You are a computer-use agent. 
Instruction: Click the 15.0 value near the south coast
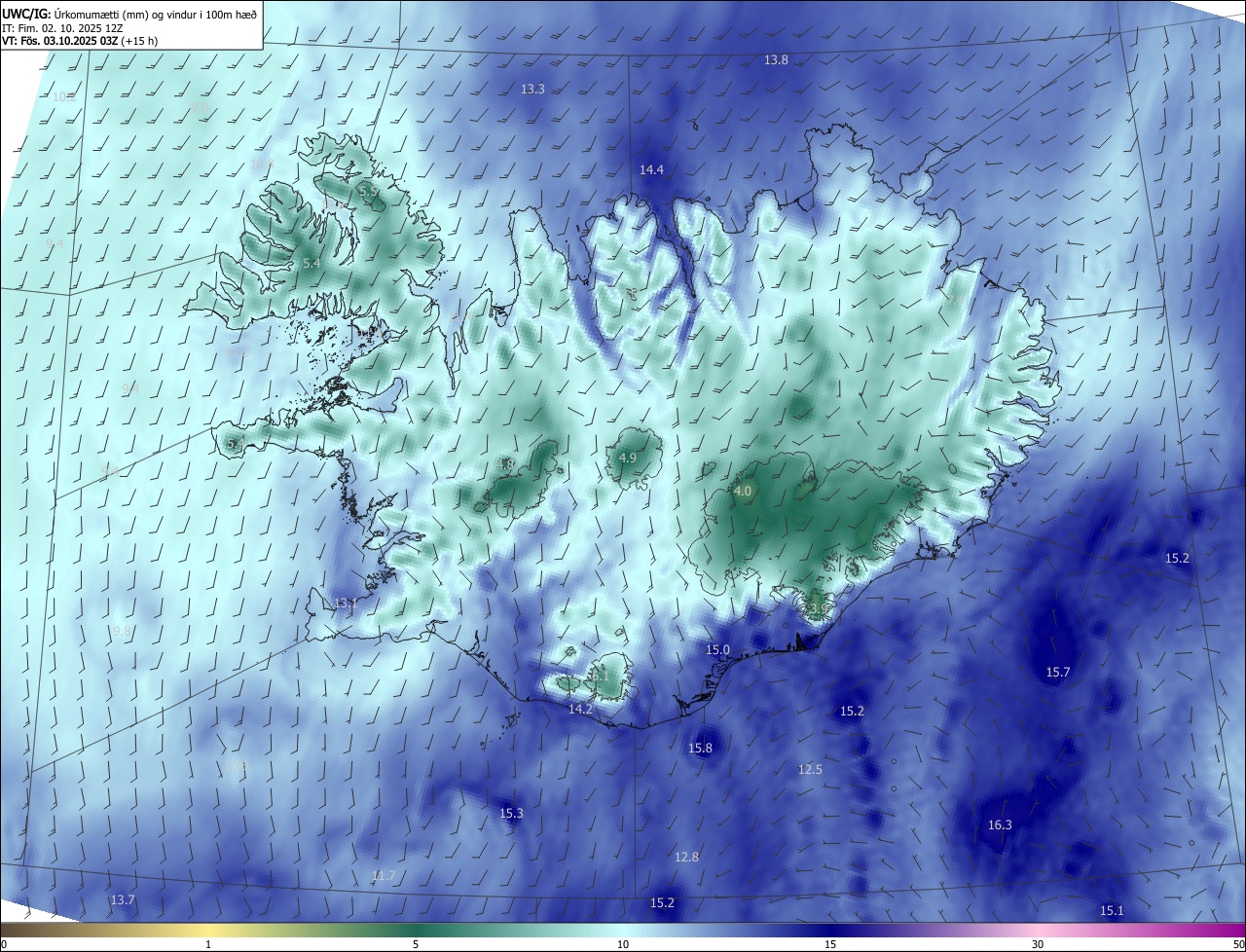pyautogui.click(x=717, y=650)
